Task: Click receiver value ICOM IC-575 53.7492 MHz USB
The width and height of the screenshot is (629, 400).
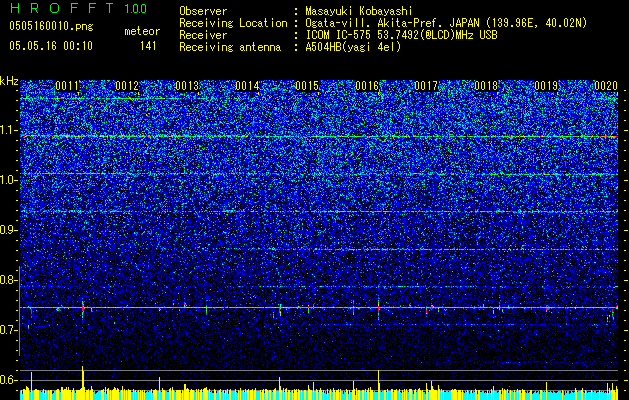Action: click(401, 35)
